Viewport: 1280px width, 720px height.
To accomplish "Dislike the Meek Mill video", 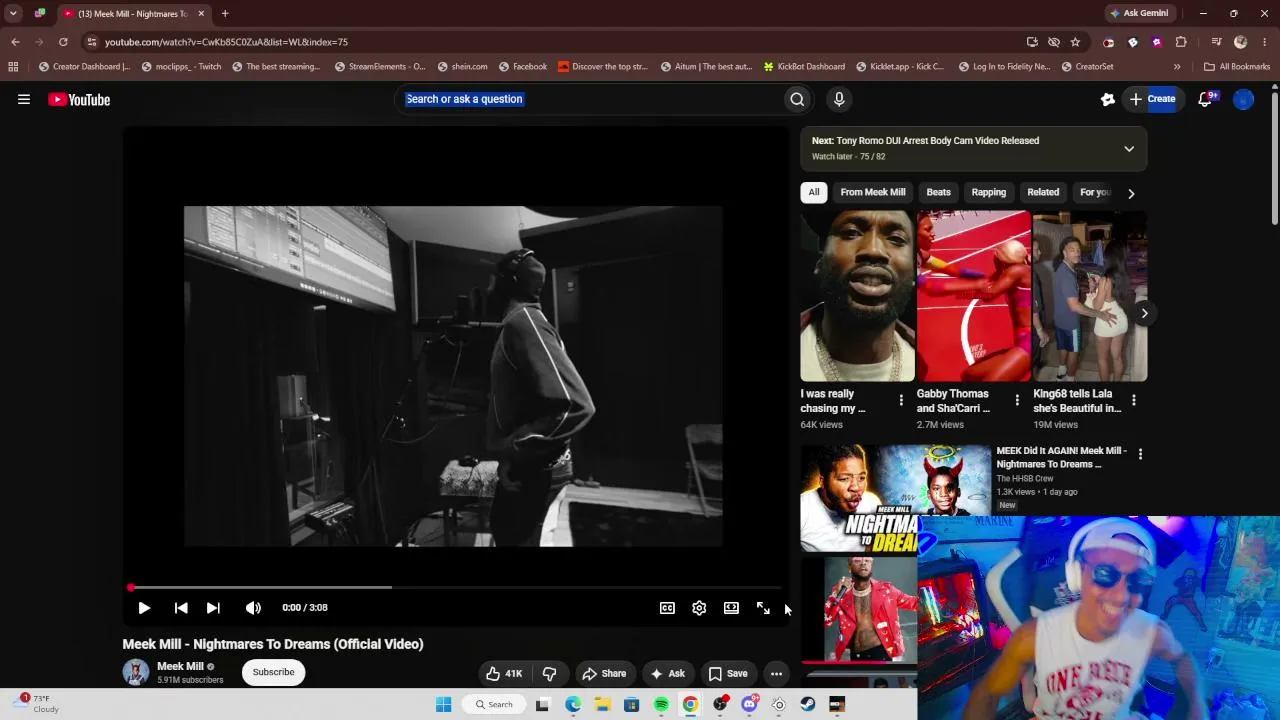I will 549,674.
